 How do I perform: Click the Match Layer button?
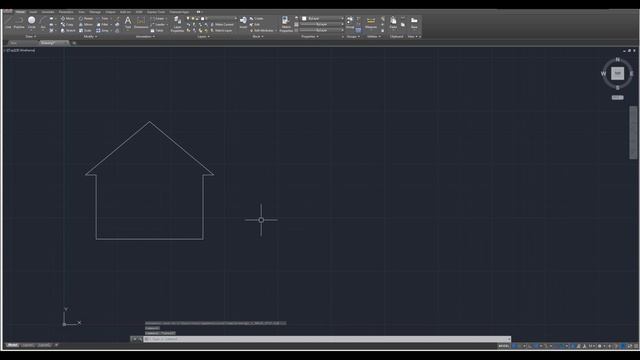pos(221,31)
